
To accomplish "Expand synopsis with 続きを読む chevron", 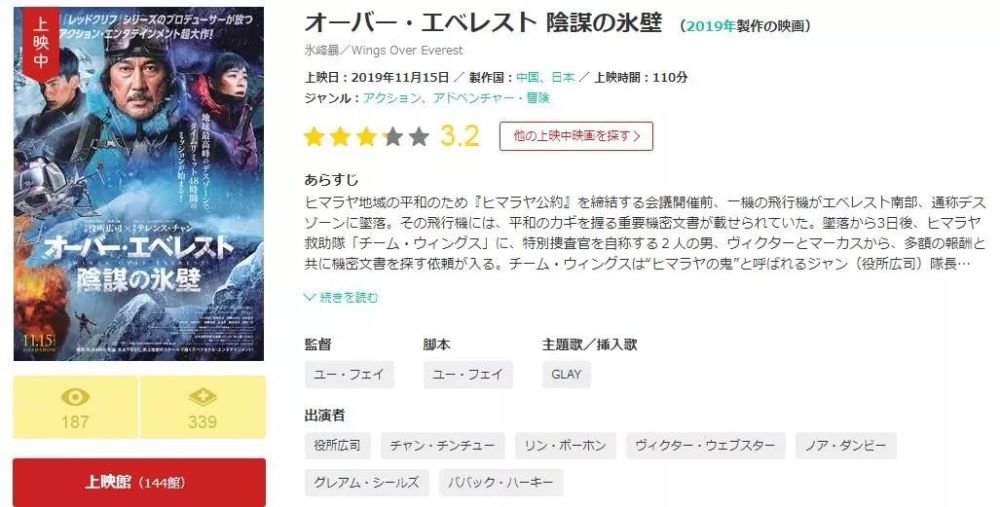I will point(342,297).
